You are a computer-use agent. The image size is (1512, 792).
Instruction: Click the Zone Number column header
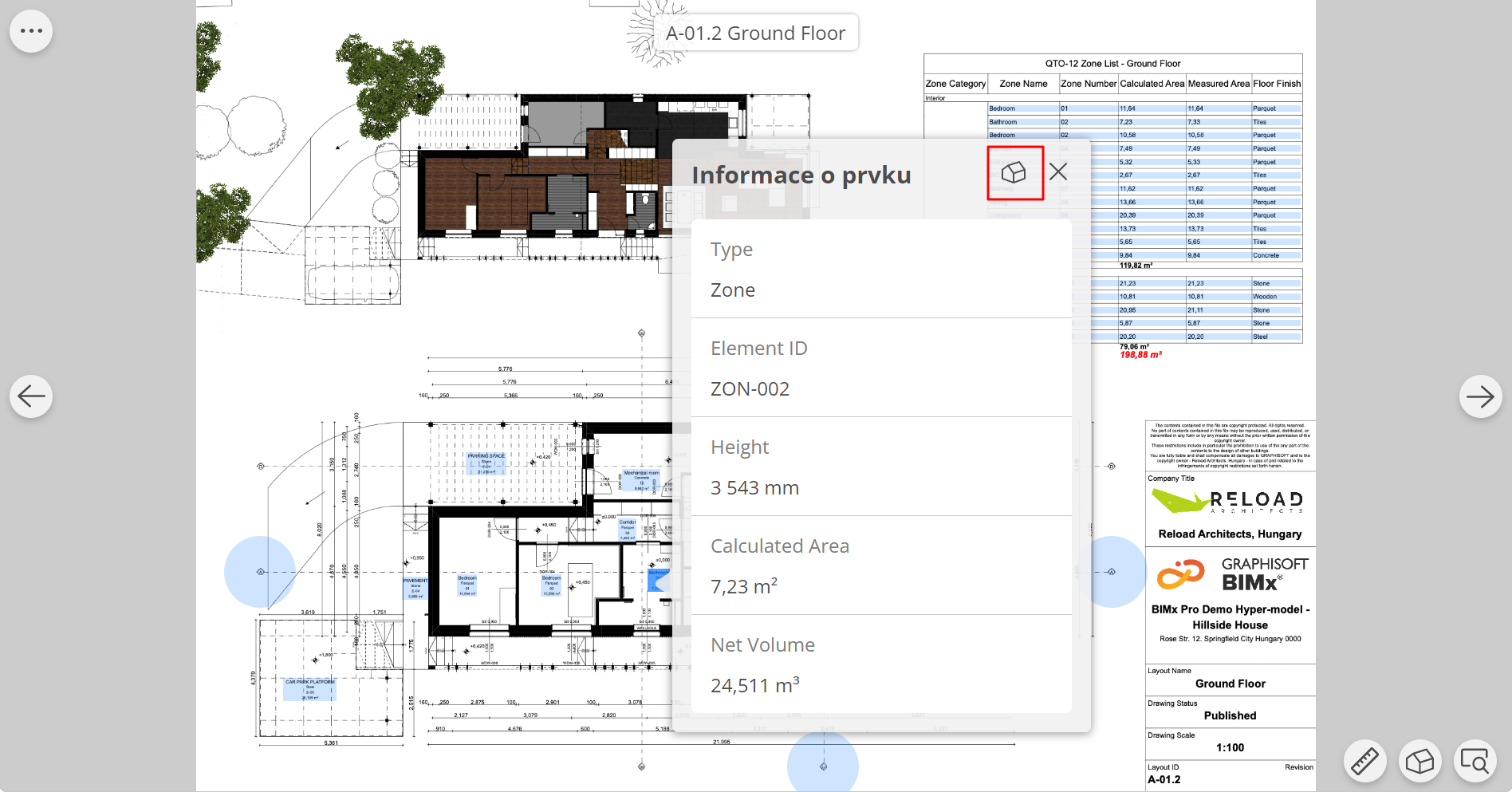click(x=1089, y=84)
